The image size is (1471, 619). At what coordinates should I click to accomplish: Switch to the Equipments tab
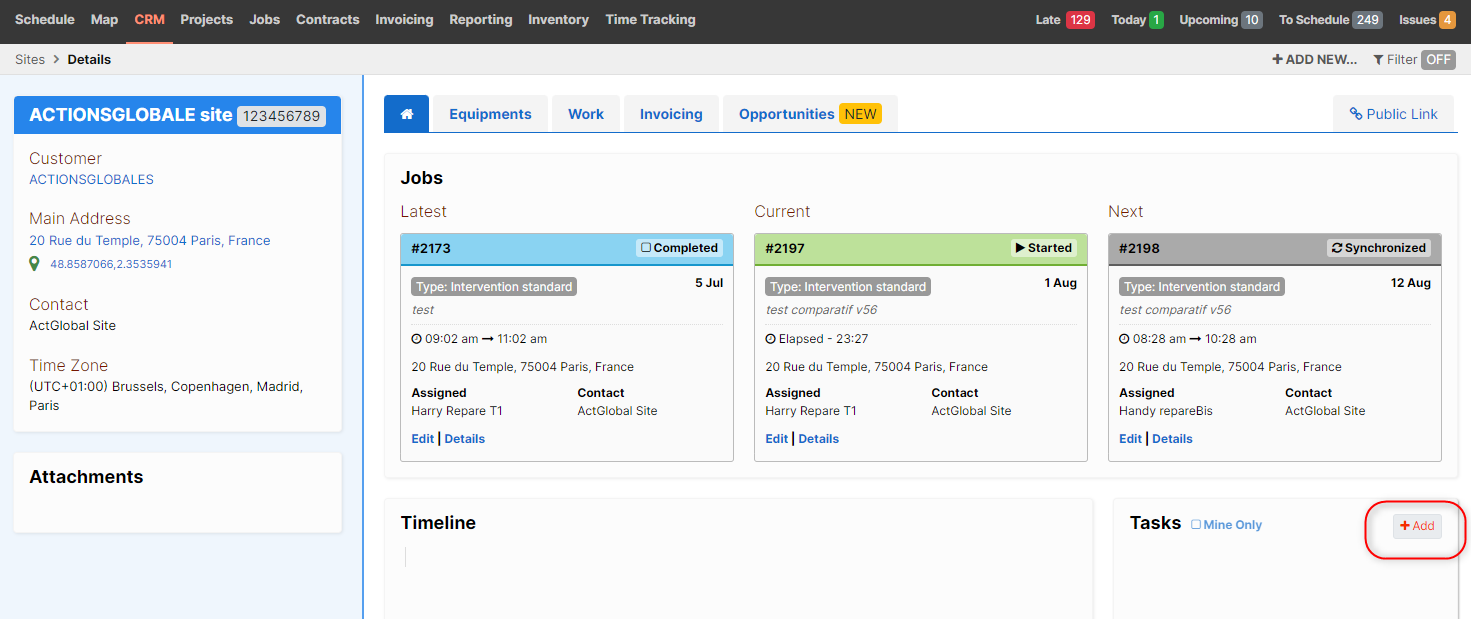(x=490, y=114)
